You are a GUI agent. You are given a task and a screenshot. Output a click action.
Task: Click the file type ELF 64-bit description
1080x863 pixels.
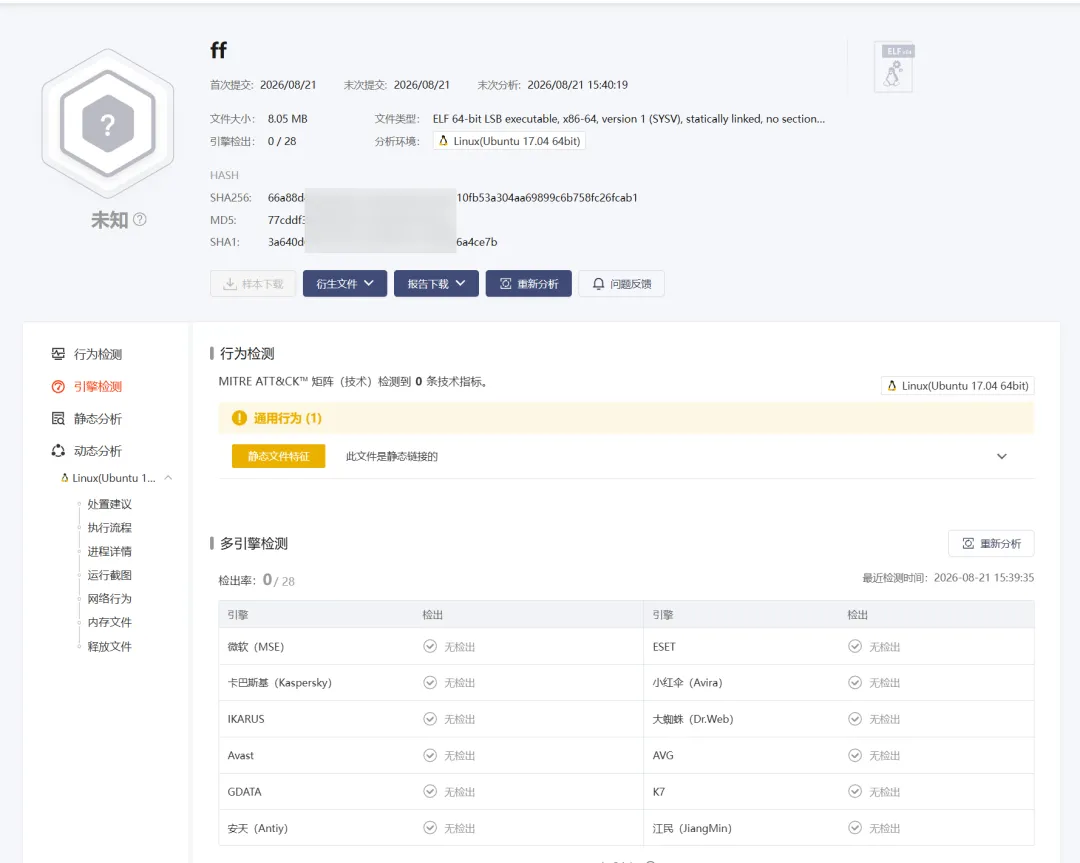[x=628, y=118]
